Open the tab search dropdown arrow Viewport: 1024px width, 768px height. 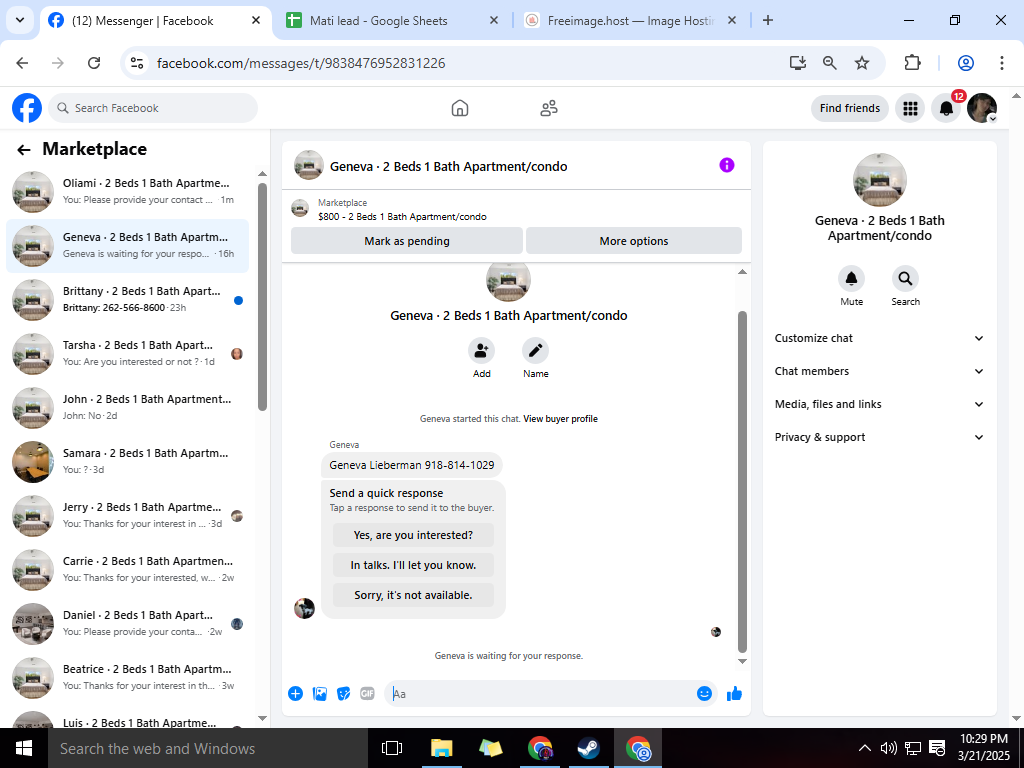pos(20,20)
